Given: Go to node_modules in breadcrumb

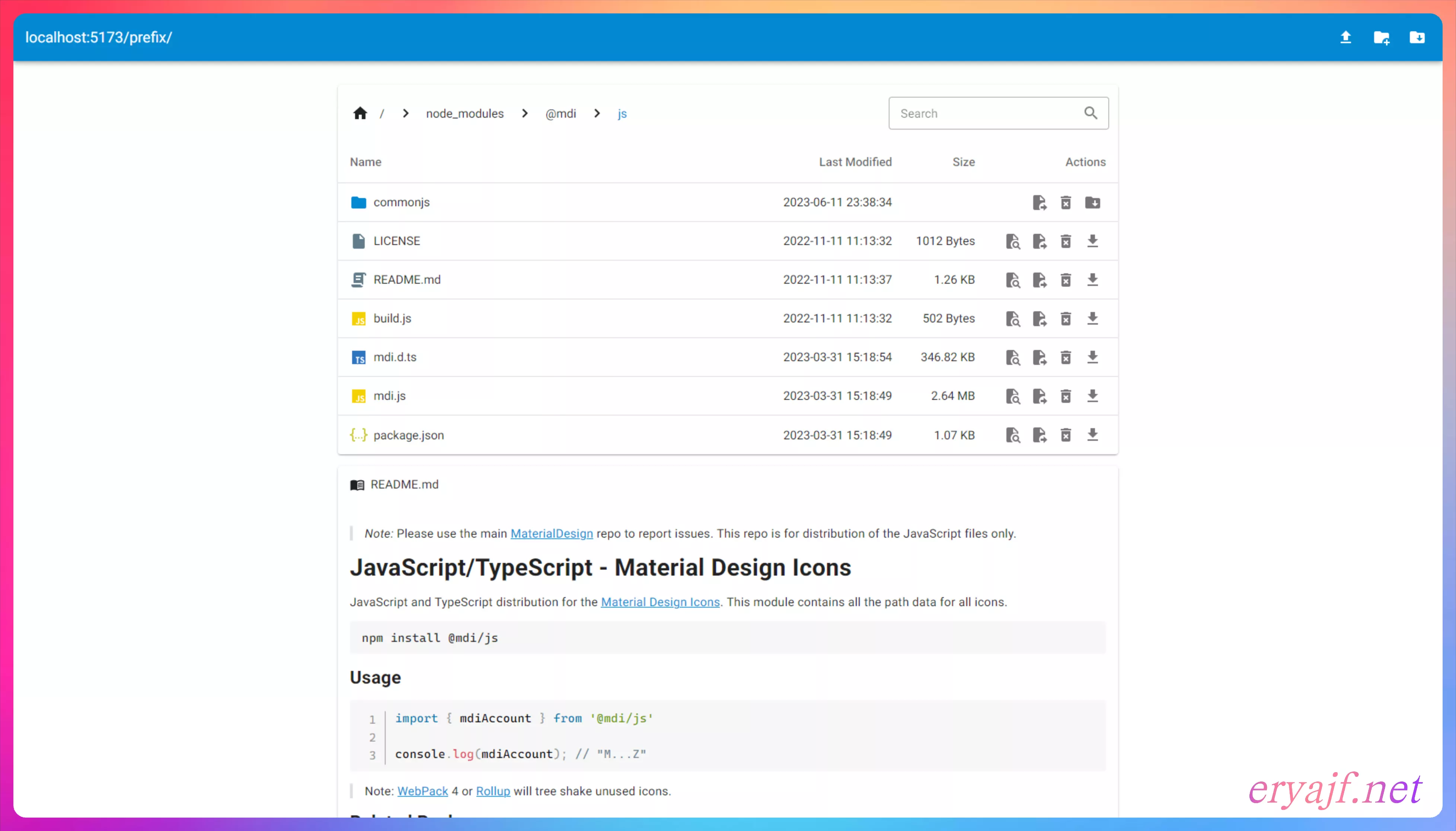Looking at the screenshot, I should point(464,114).
